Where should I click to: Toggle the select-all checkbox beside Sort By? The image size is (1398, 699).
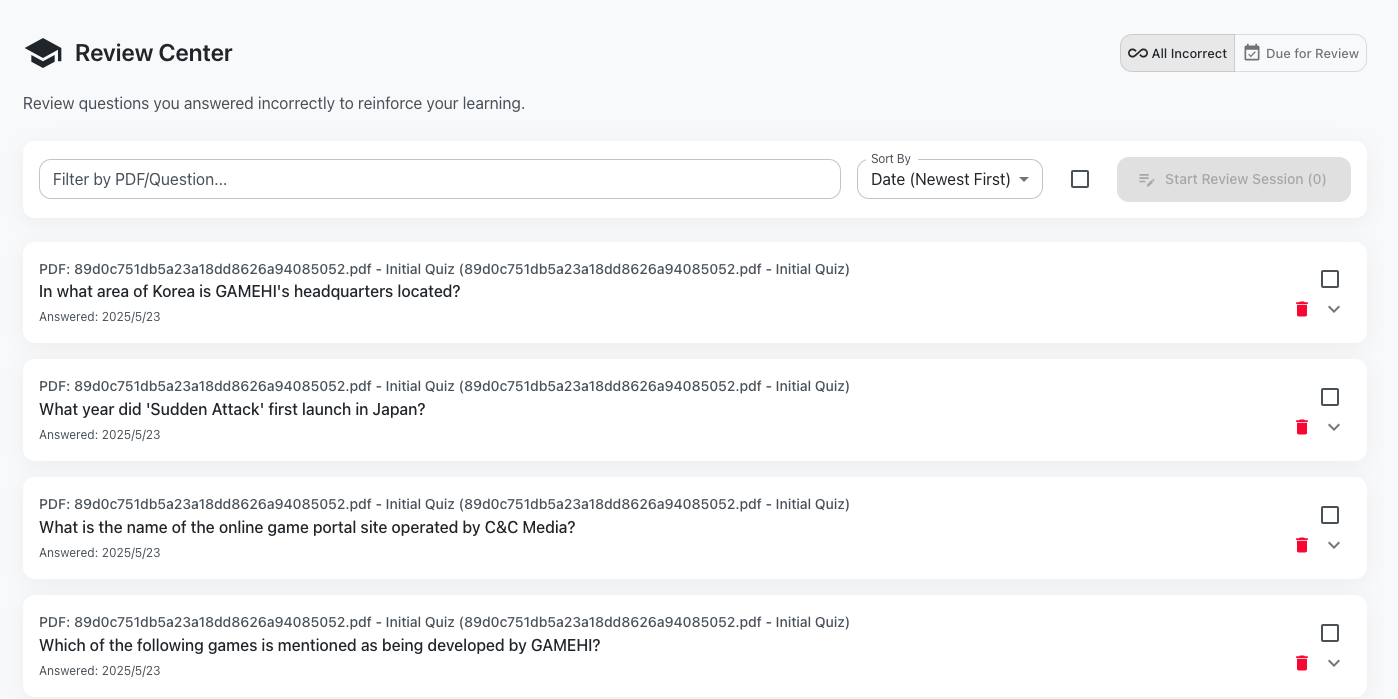(1079, 179)
